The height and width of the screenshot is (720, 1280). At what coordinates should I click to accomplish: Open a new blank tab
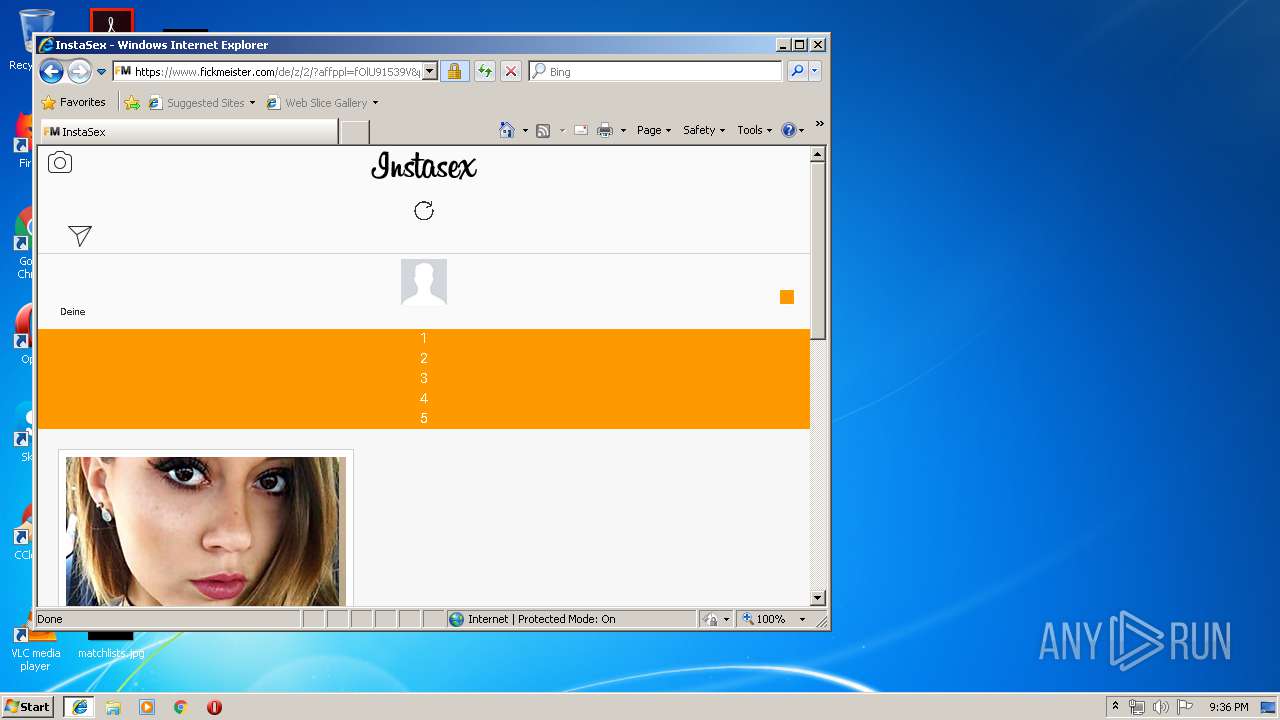pyautogui.click(x=355, y=132)
